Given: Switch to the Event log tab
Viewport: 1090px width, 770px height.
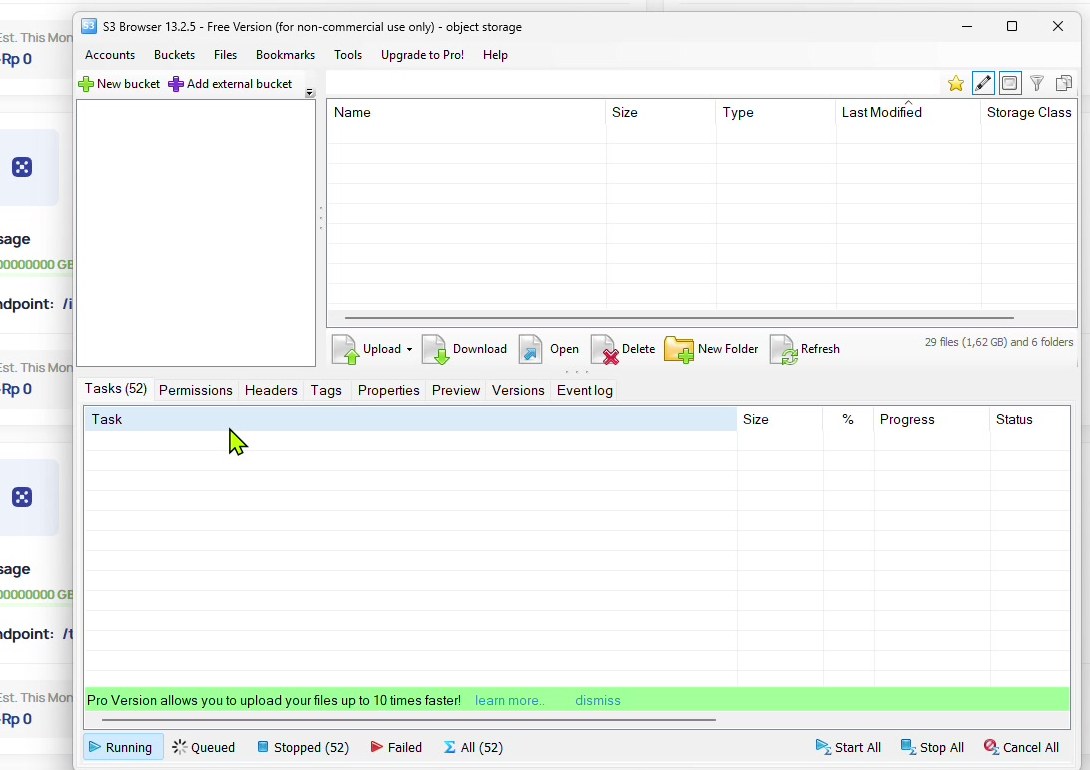Looking at the screenshot, I should point(585,391).
